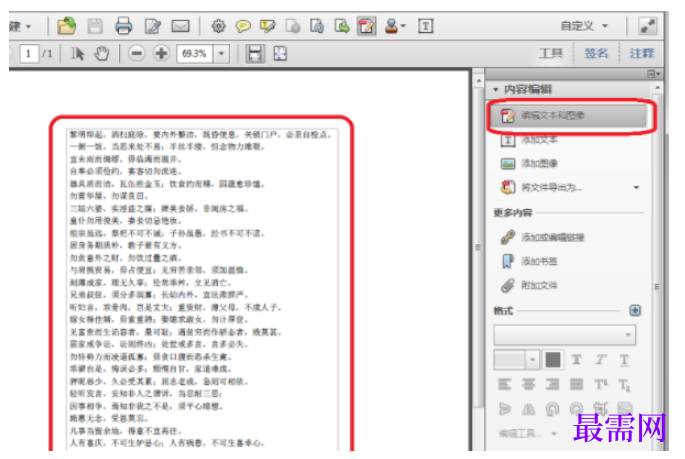Click the sticky note comment icon
This screenshot has width=685, height=459.
[x=243, y=27]
